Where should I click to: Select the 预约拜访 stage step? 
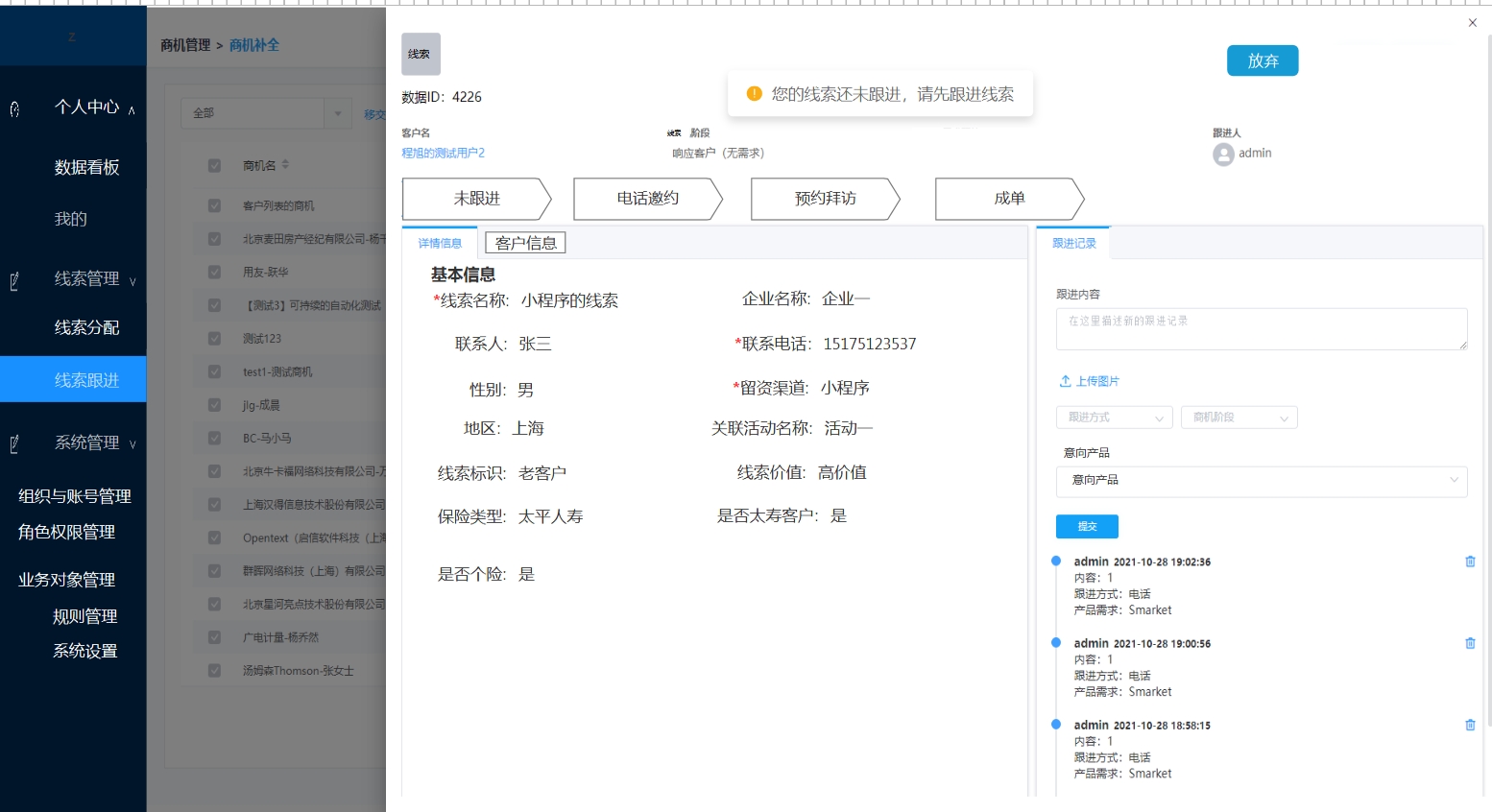pos(826,199)
